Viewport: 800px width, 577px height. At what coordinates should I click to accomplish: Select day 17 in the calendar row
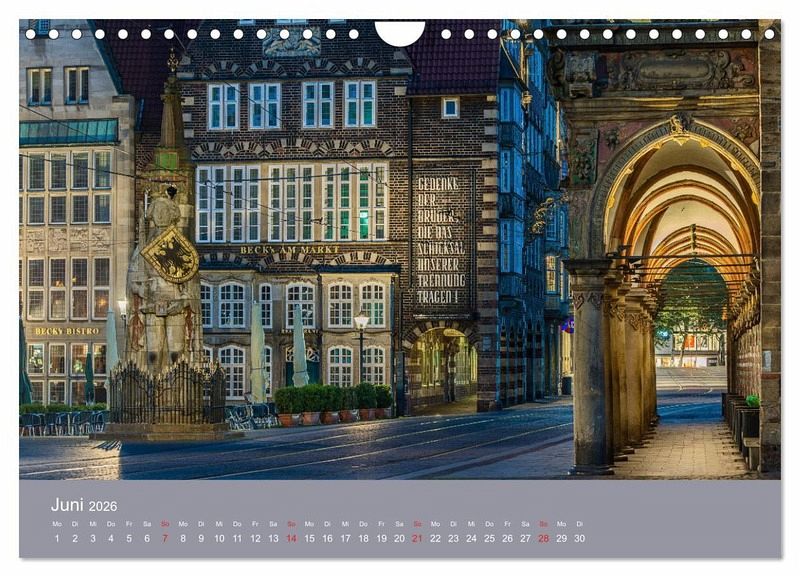(345, 538)
